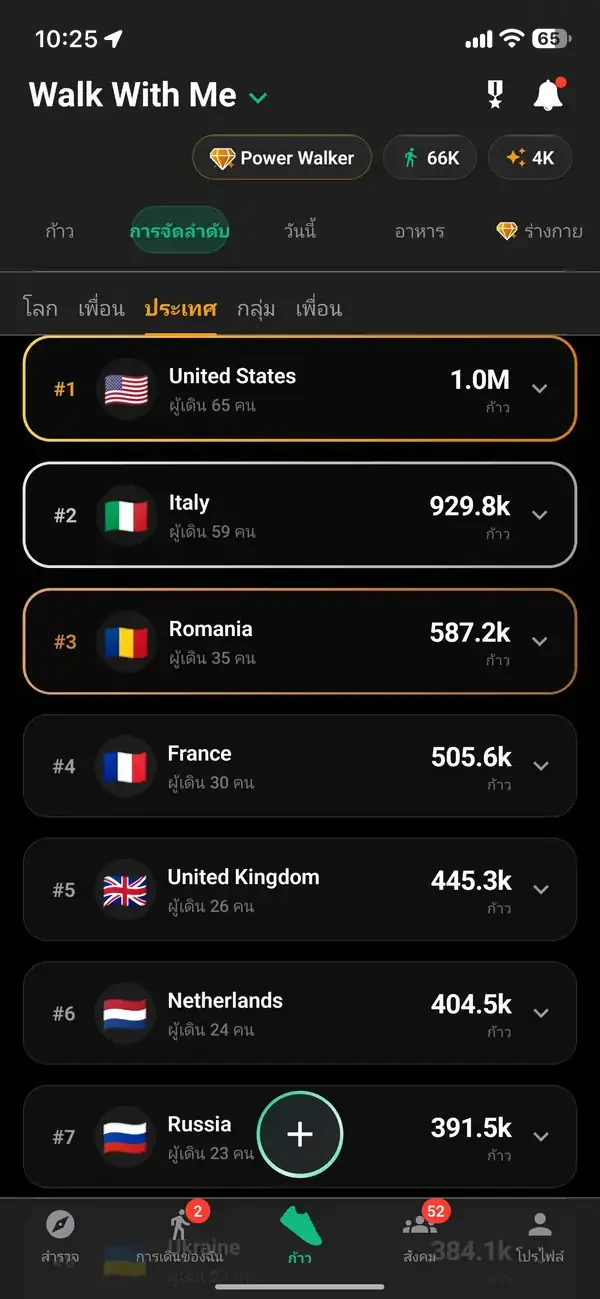The height and width of the screenshot is (1299, 600).
Task: Open the Romania ranking card
Action: click(300, 641)
